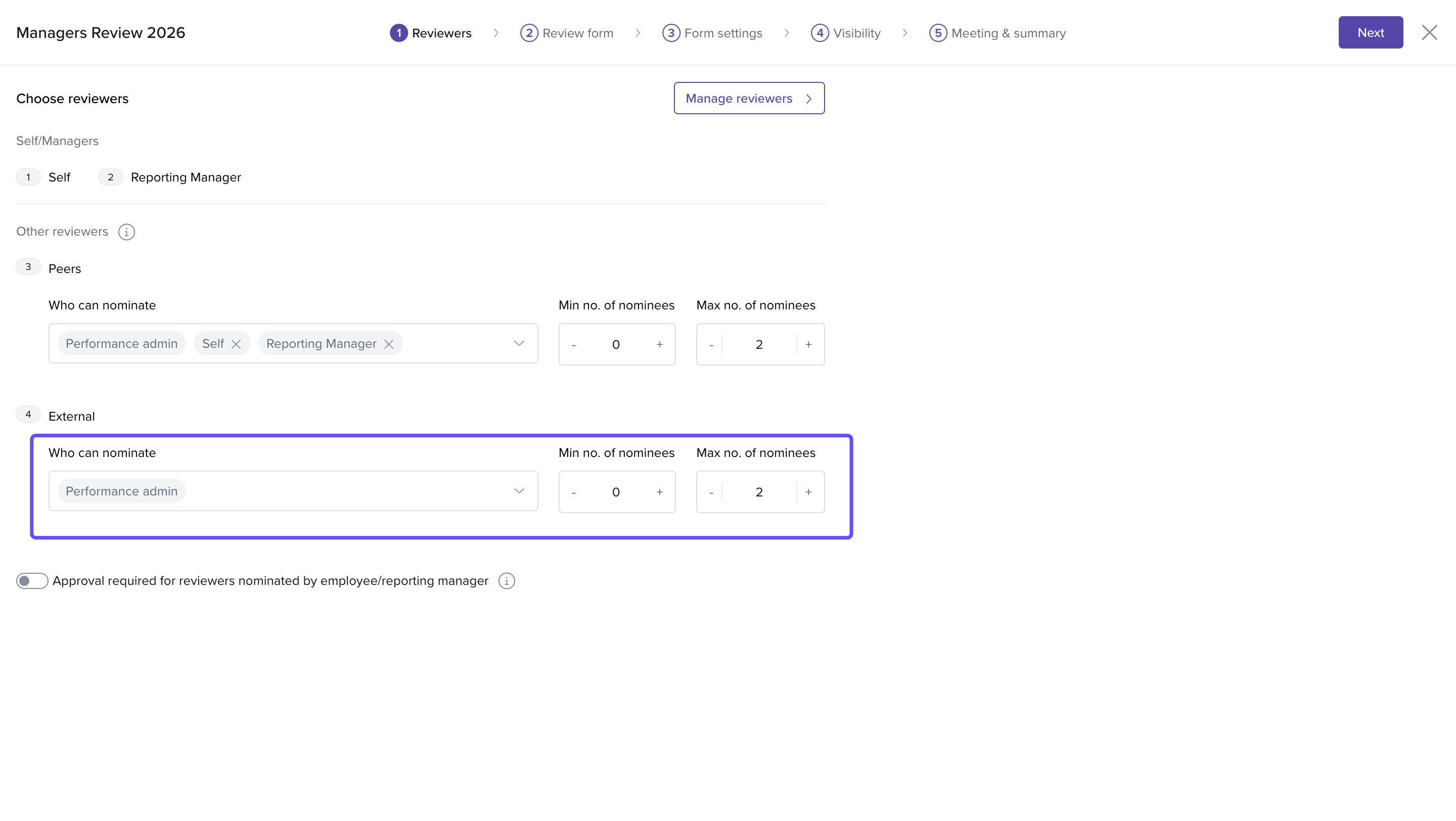
Task: Remove the Self tag from Peers nominators
Action: (x=236, y=344)
